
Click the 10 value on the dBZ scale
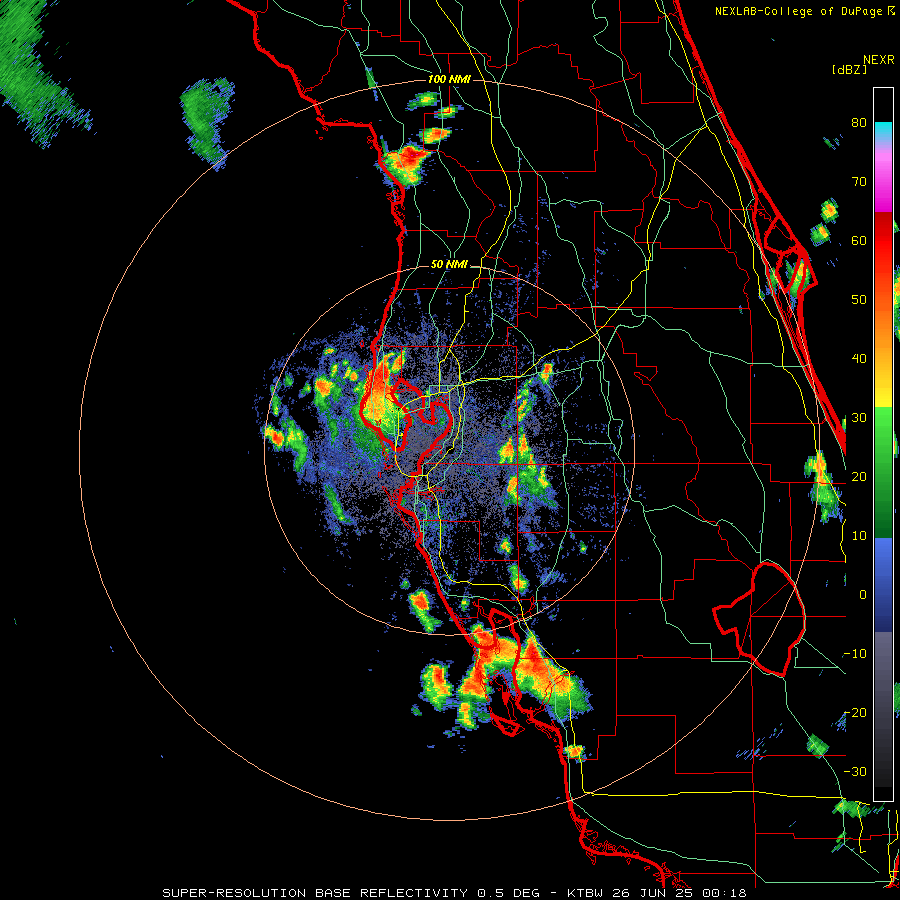tap(859, 536)
